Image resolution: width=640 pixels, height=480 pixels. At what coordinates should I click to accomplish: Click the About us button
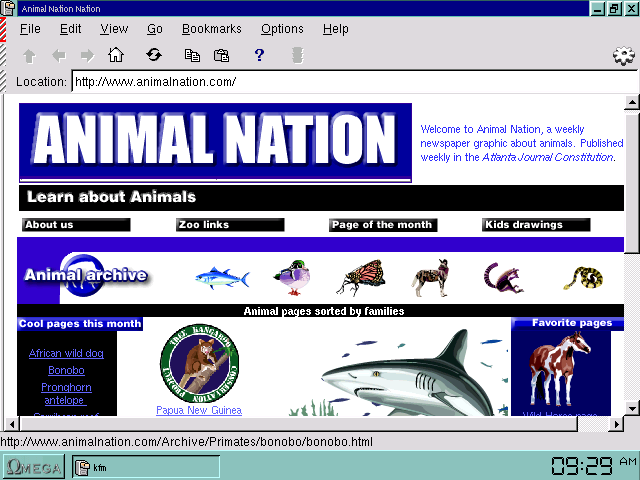coord(76,225)
